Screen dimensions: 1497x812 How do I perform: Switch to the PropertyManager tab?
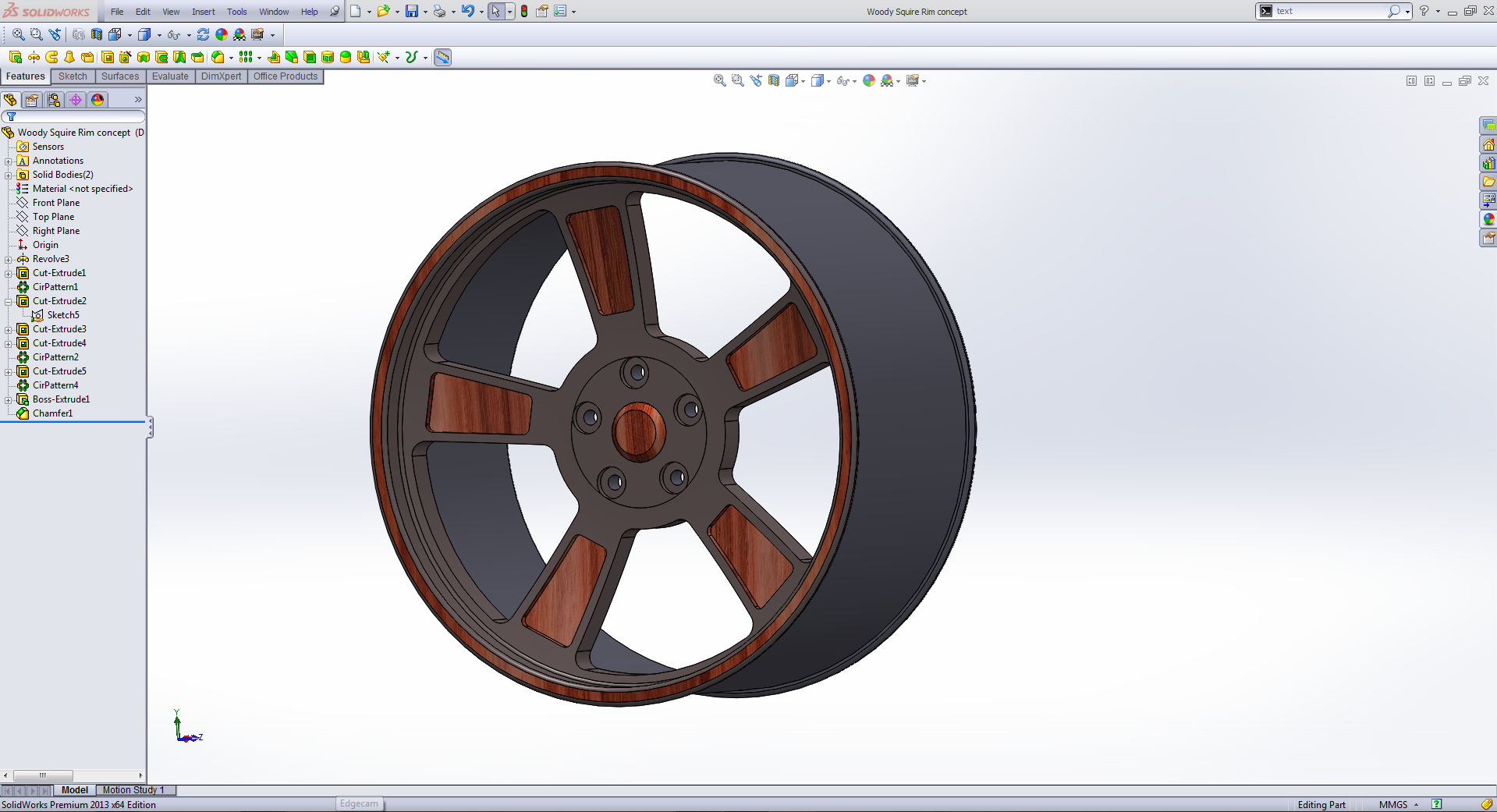(x=32, y=100)
